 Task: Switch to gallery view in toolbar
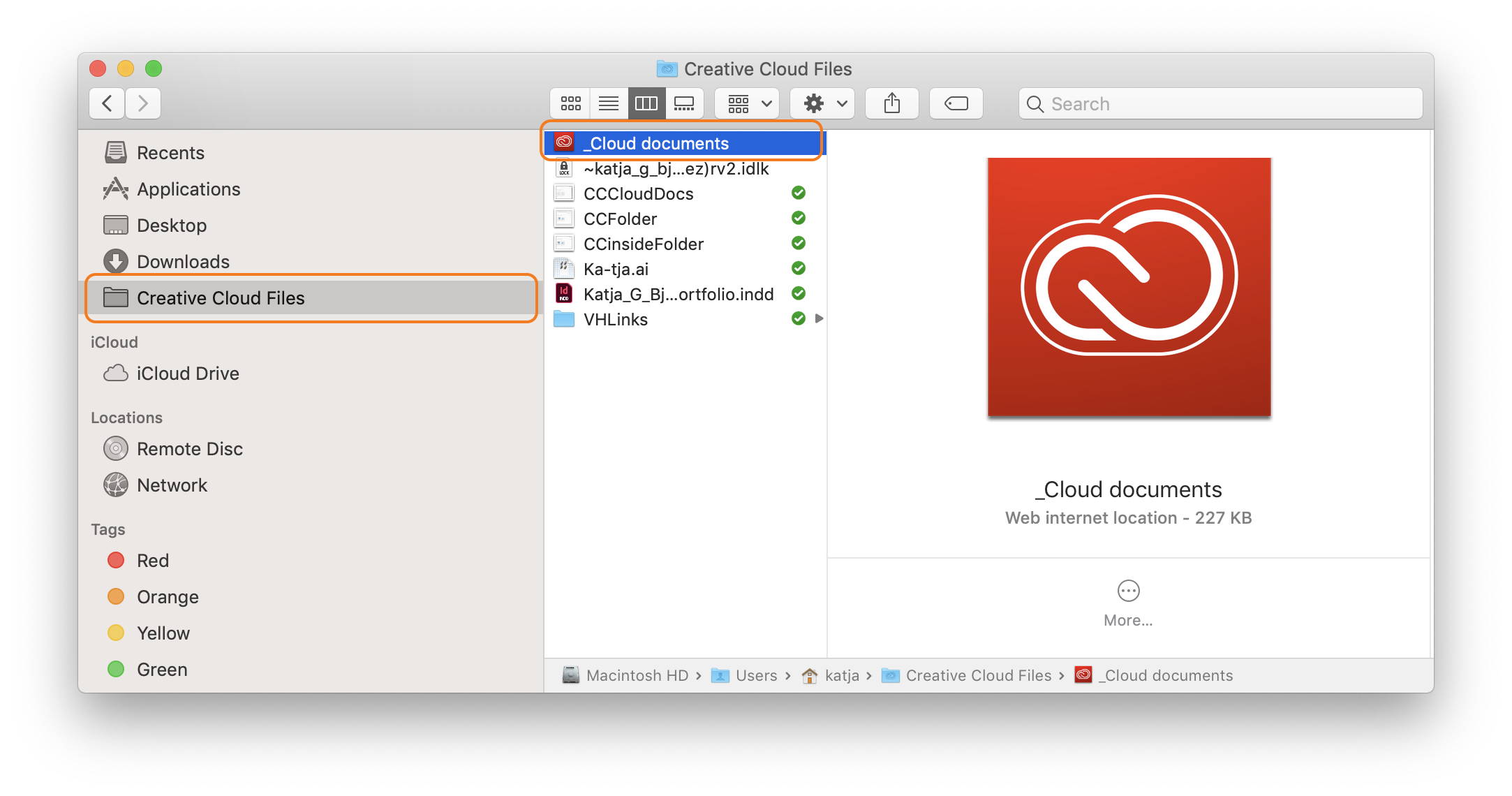[x=684, y=103]
